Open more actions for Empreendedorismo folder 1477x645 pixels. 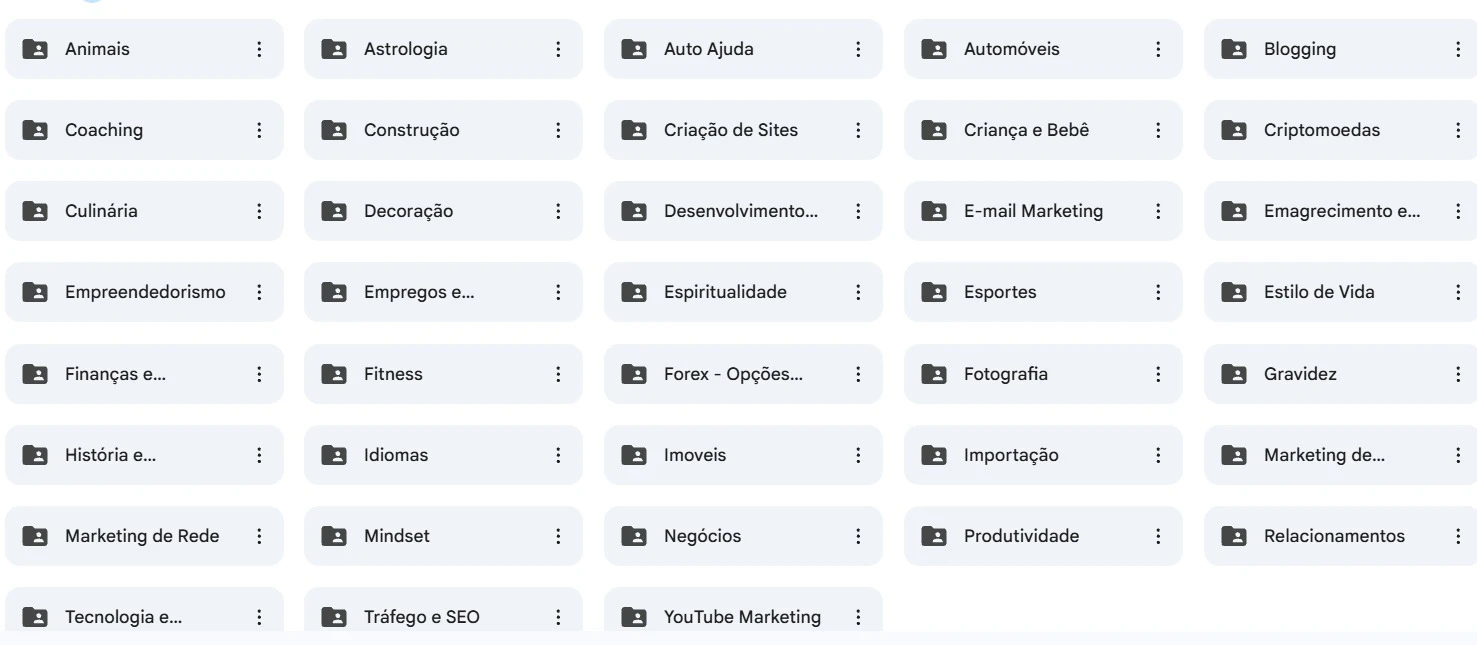tap(259, 292)
